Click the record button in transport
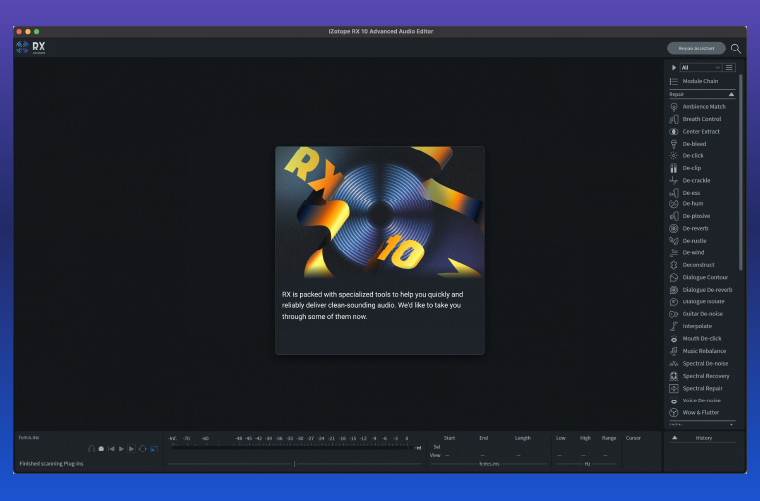The width and height of the screenshot is (760, 501). [x=101, y=449]
